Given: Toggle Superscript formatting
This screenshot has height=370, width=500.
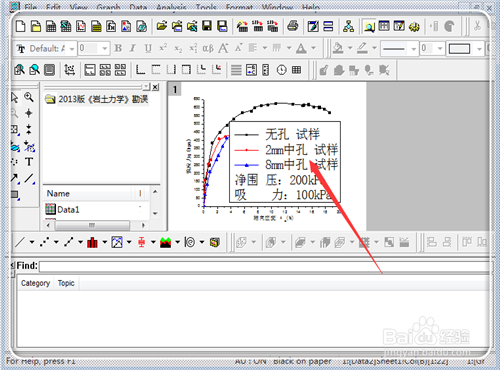Looking at the screenshot, I should (163, 48).
